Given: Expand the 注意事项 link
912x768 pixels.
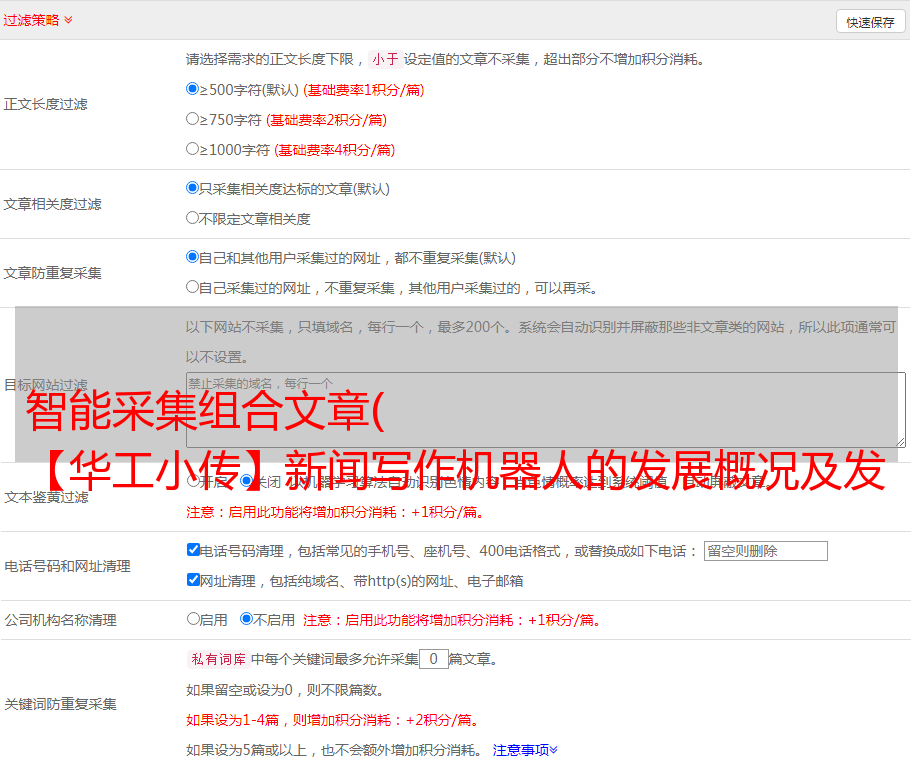Looking at the screenshot, I should pyautogui.click(x=525, y=750).
